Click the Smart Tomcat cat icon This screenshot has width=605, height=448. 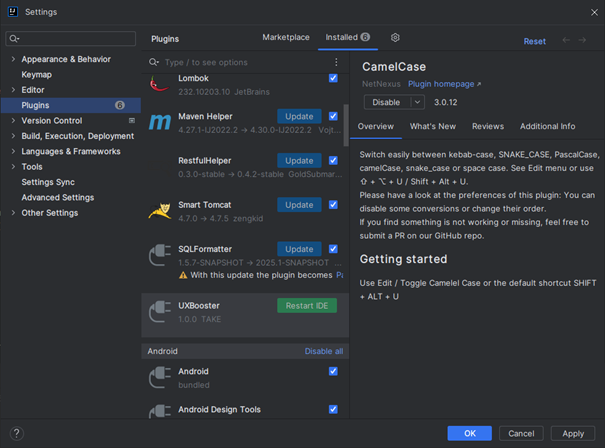(x=160, y=211)
